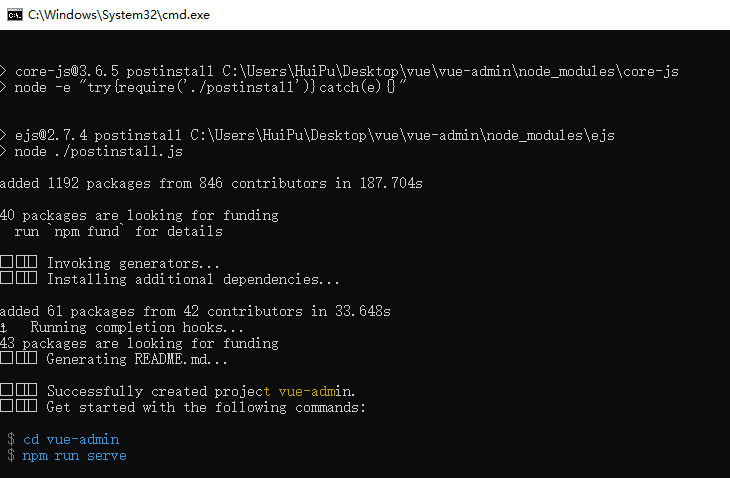Image resolution: width=730 pixels, height=478 pixels.
Task: Click the box glyphs before 'Invoking generators'
Action: pyautogui.click(x=19, y=262)
